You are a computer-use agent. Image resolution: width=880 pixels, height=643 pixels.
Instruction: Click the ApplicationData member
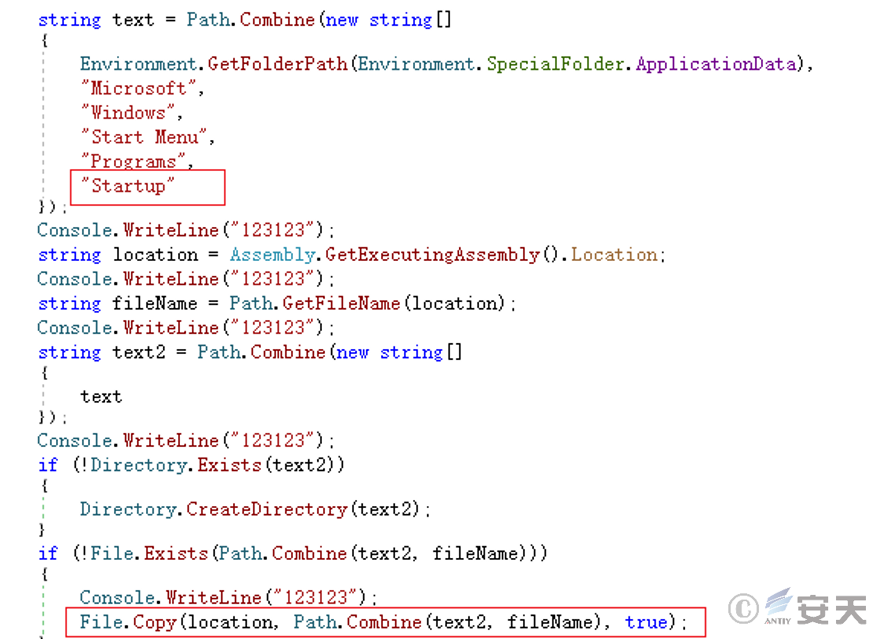pos(716,64)
